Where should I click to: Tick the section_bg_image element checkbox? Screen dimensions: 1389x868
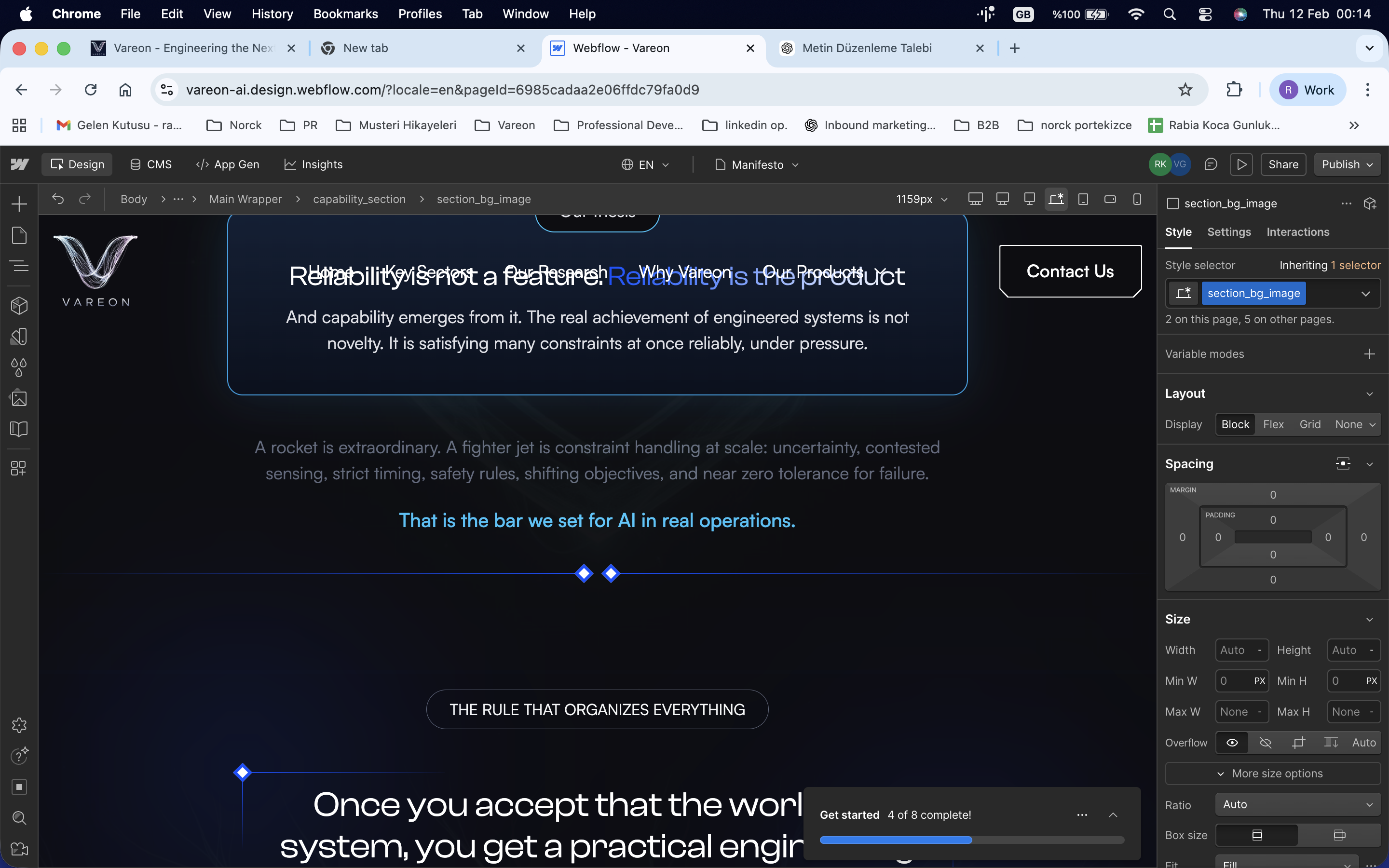1172,203
